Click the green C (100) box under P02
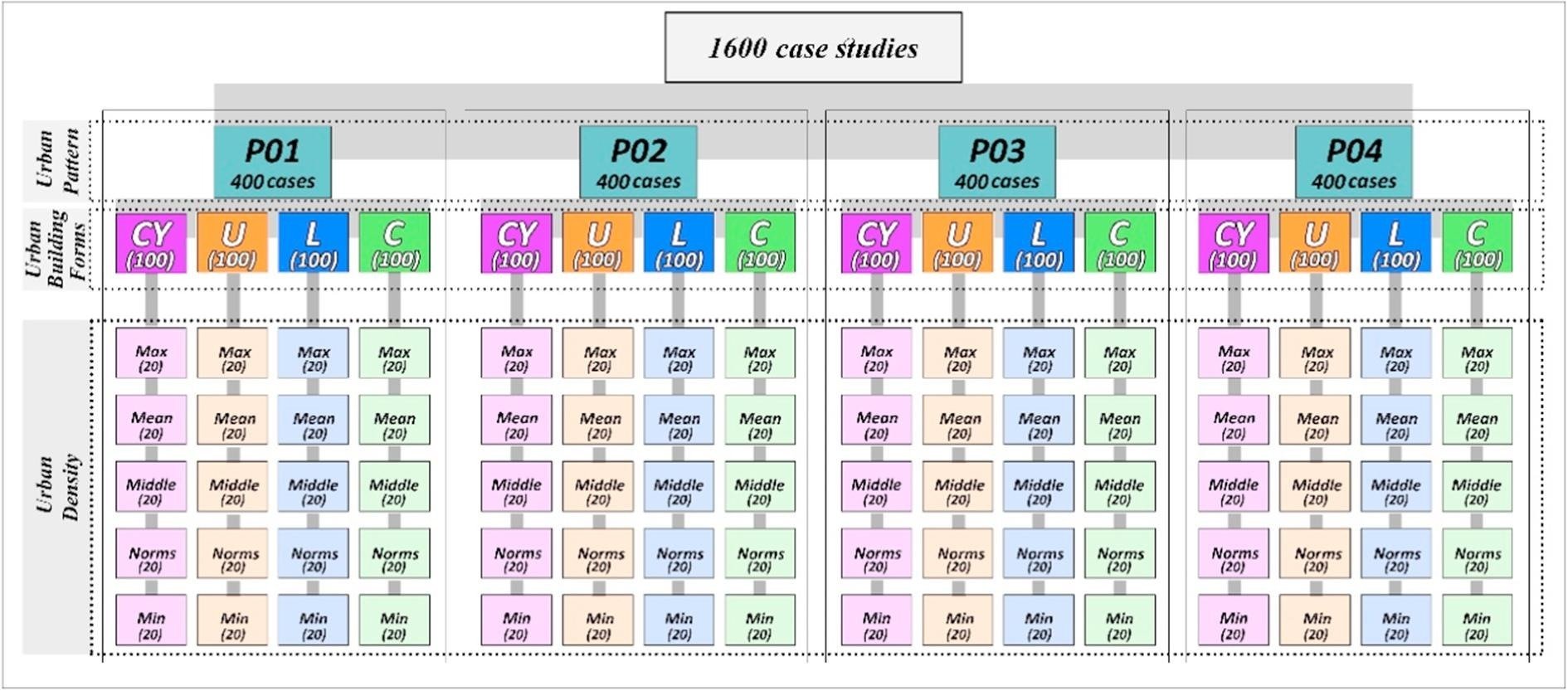Screen dimensions: 1568x691 760,243
